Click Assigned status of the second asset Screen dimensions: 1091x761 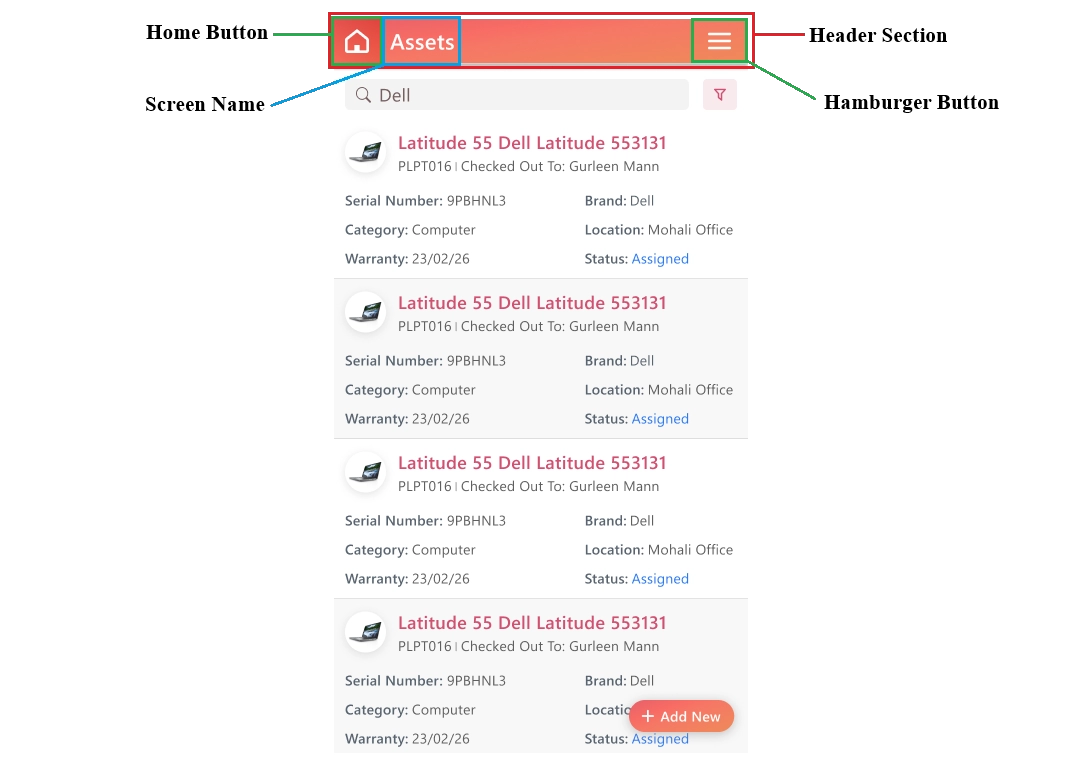click(x=660, y=419)
